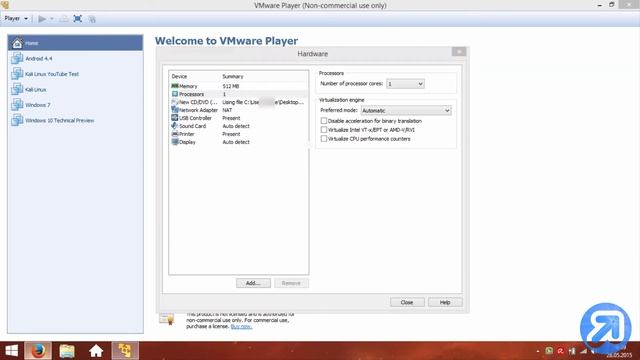Select the Windows 7 virtual machine
Screen dimensions: 640x360
(75, 105)
